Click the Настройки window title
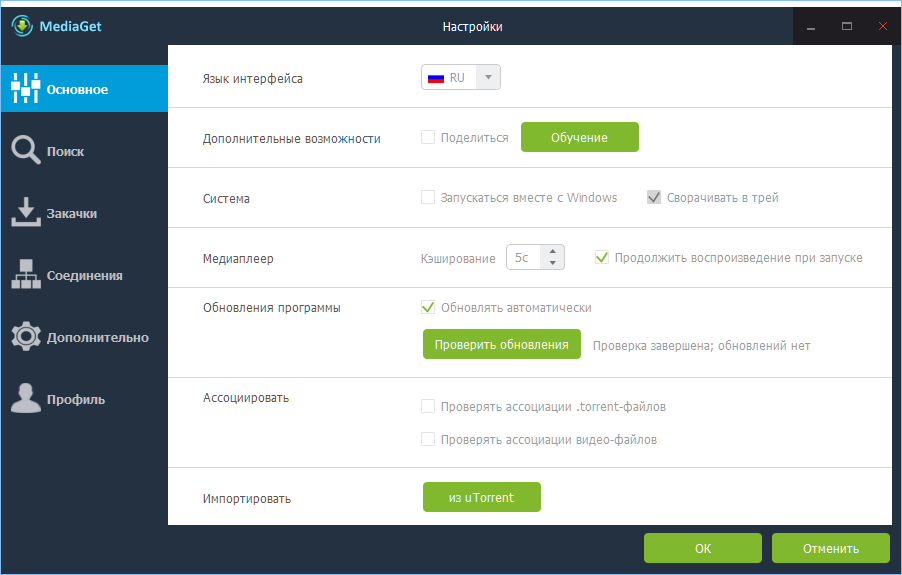Image resolution: width=902 pixels, height=575 pixels. click(x=472, y=26)
